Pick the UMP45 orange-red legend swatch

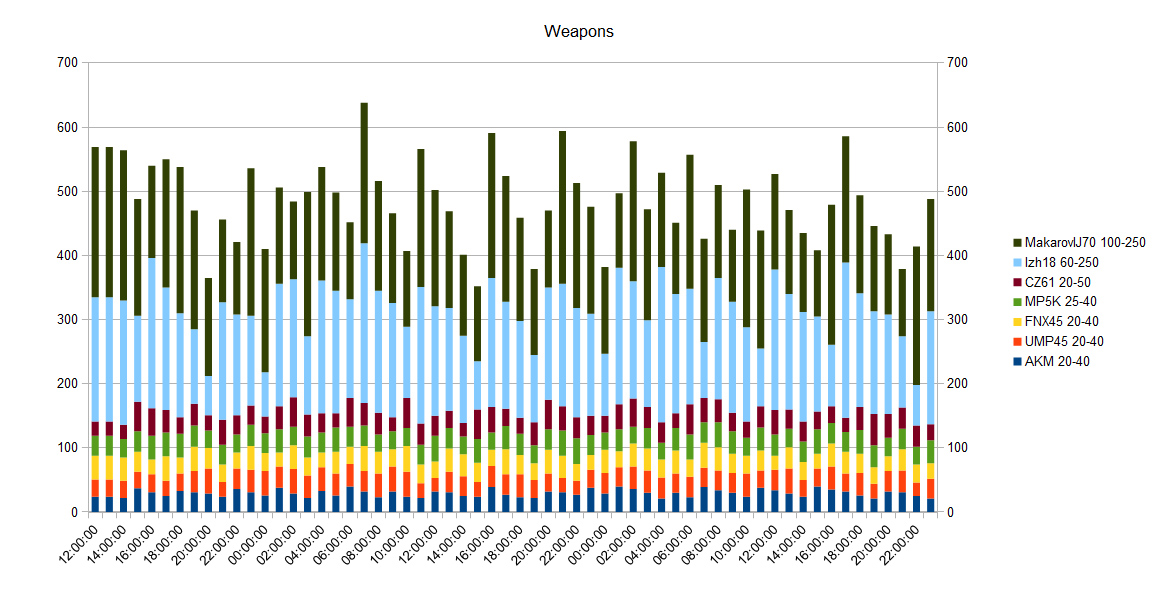(1017, 342)
